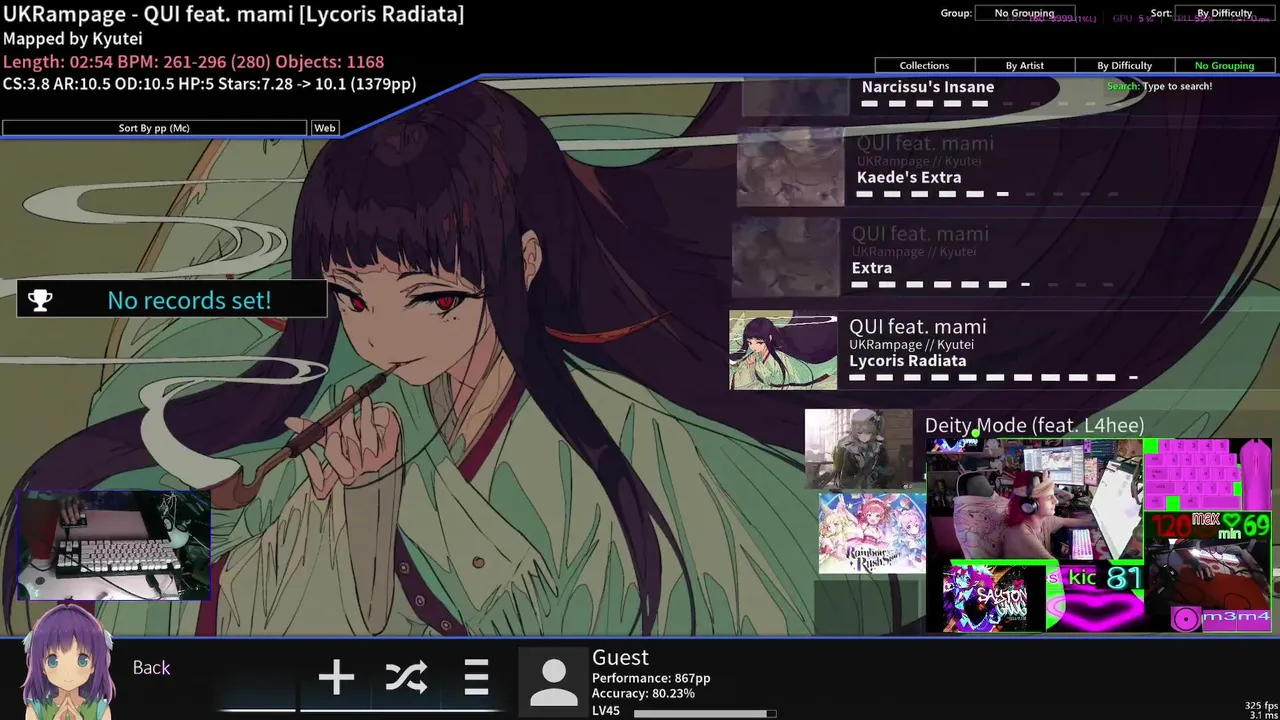
Task: Click the streamer webcam video overlay
Action: (1035, 500)
